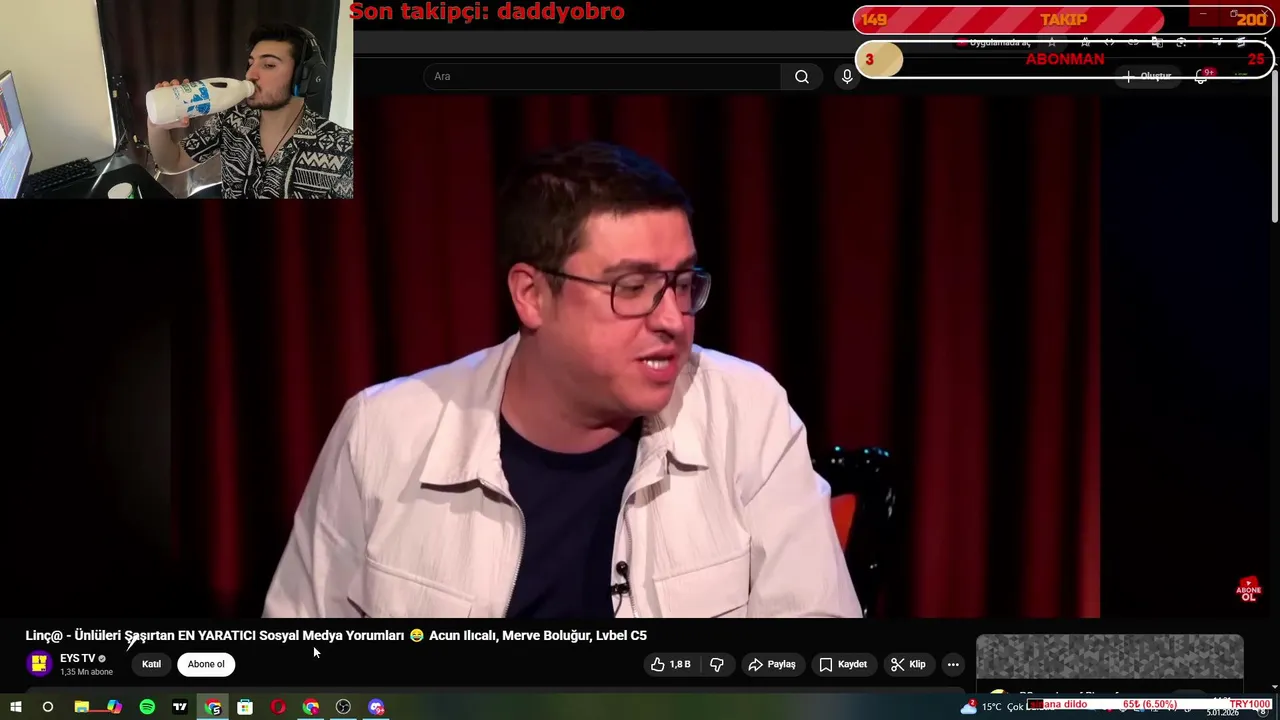Click the YouTube search magnifier icon
Screen dimensions: 1280x720
coord(802,77)
